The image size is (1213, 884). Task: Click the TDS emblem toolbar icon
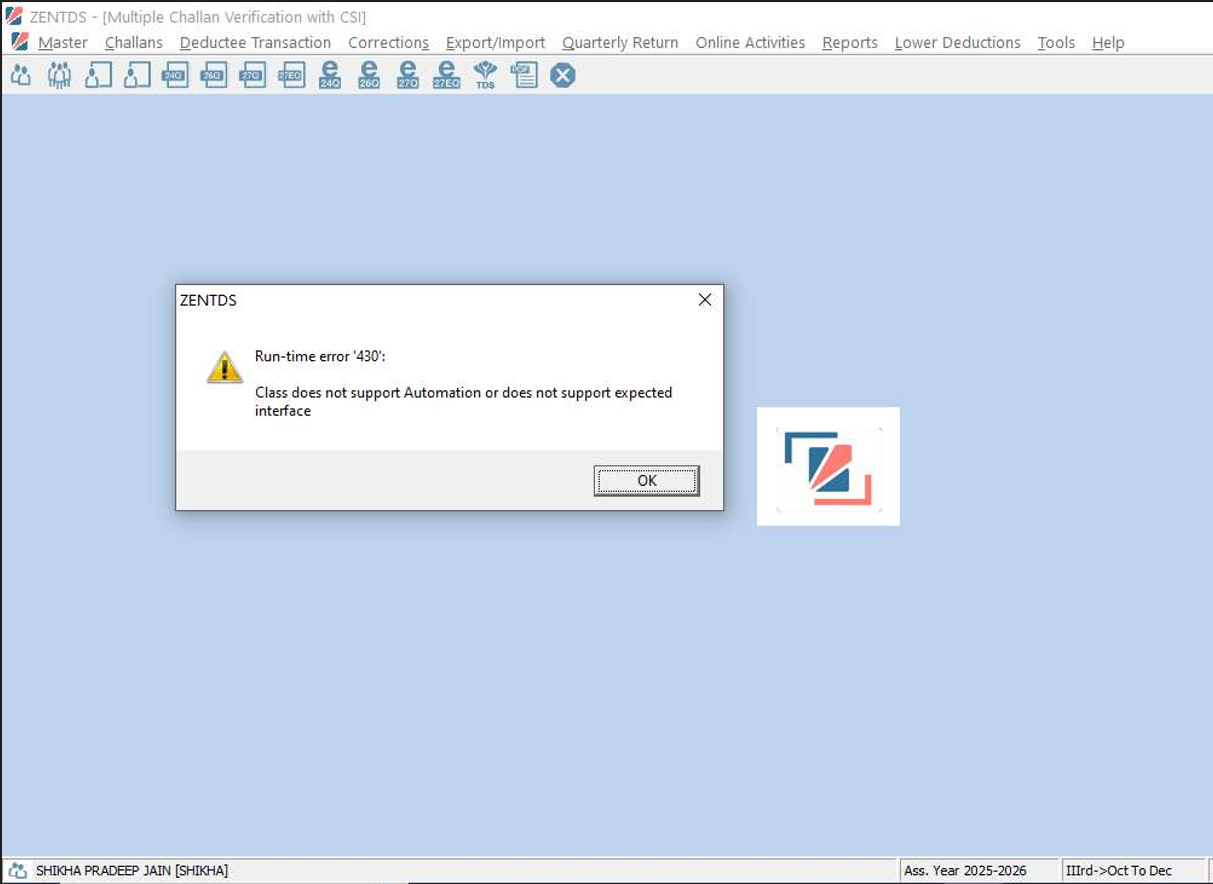(485, 75)
